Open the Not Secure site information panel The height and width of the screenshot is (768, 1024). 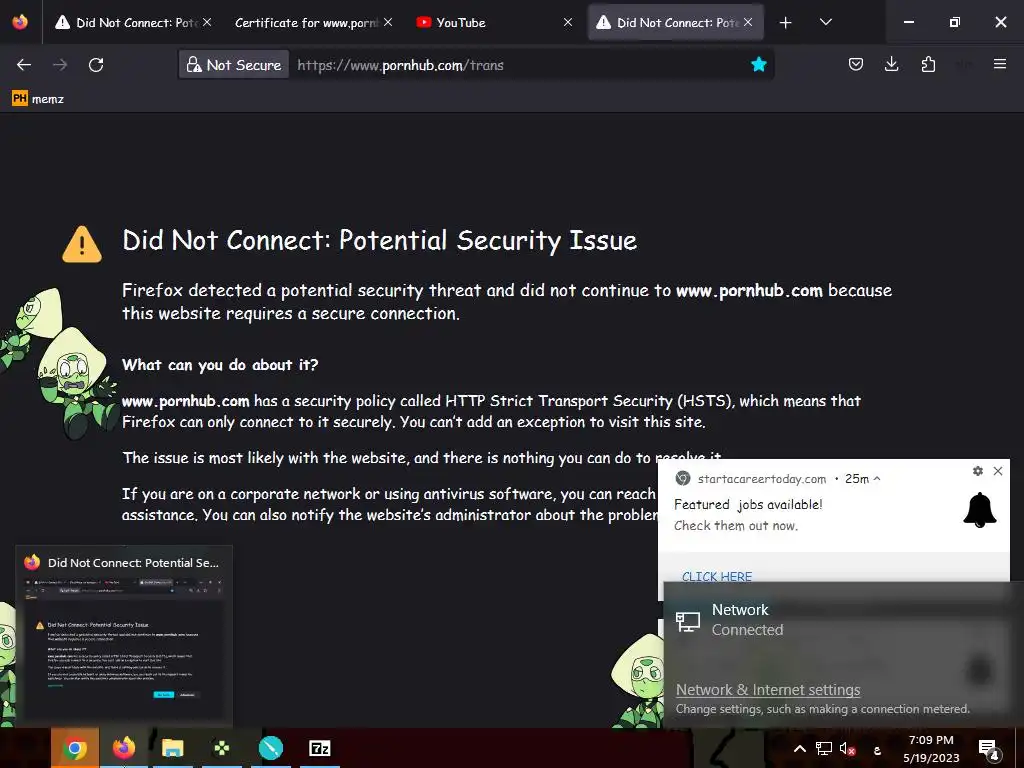click(x=234, y=65)
